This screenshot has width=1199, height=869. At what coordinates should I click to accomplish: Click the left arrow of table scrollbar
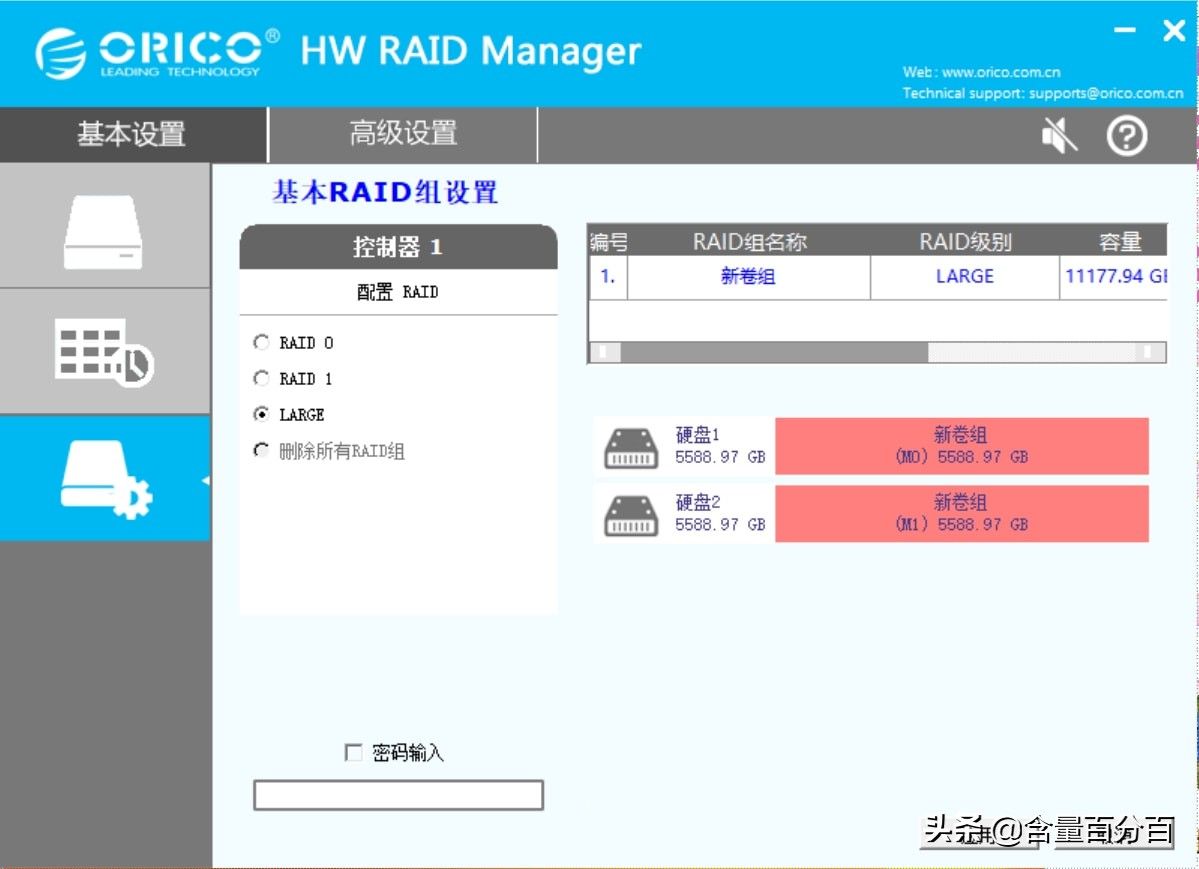[605, 352]
